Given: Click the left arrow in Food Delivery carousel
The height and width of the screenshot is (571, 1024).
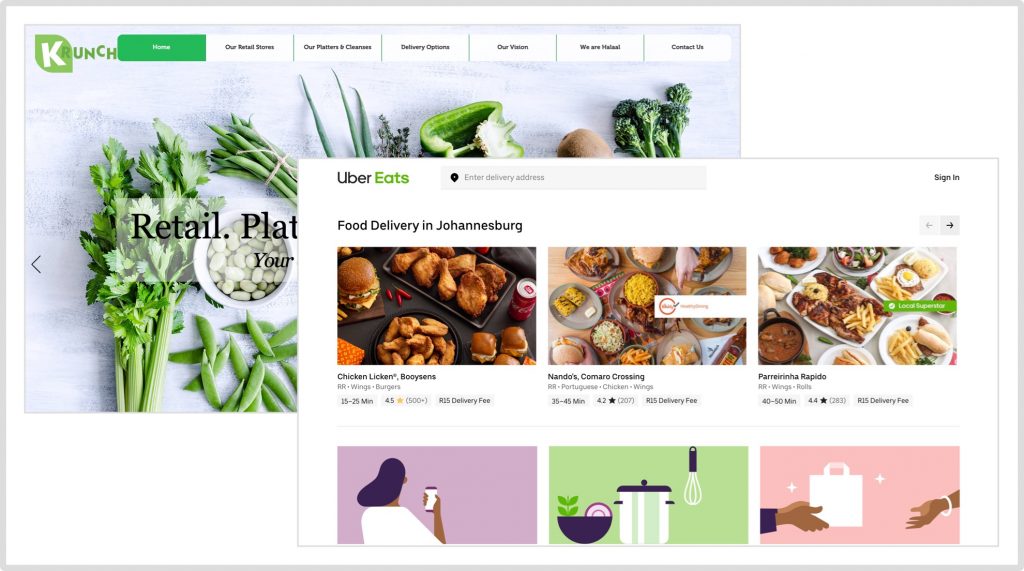Looking at the screenshot, I should tap(929, 225).
